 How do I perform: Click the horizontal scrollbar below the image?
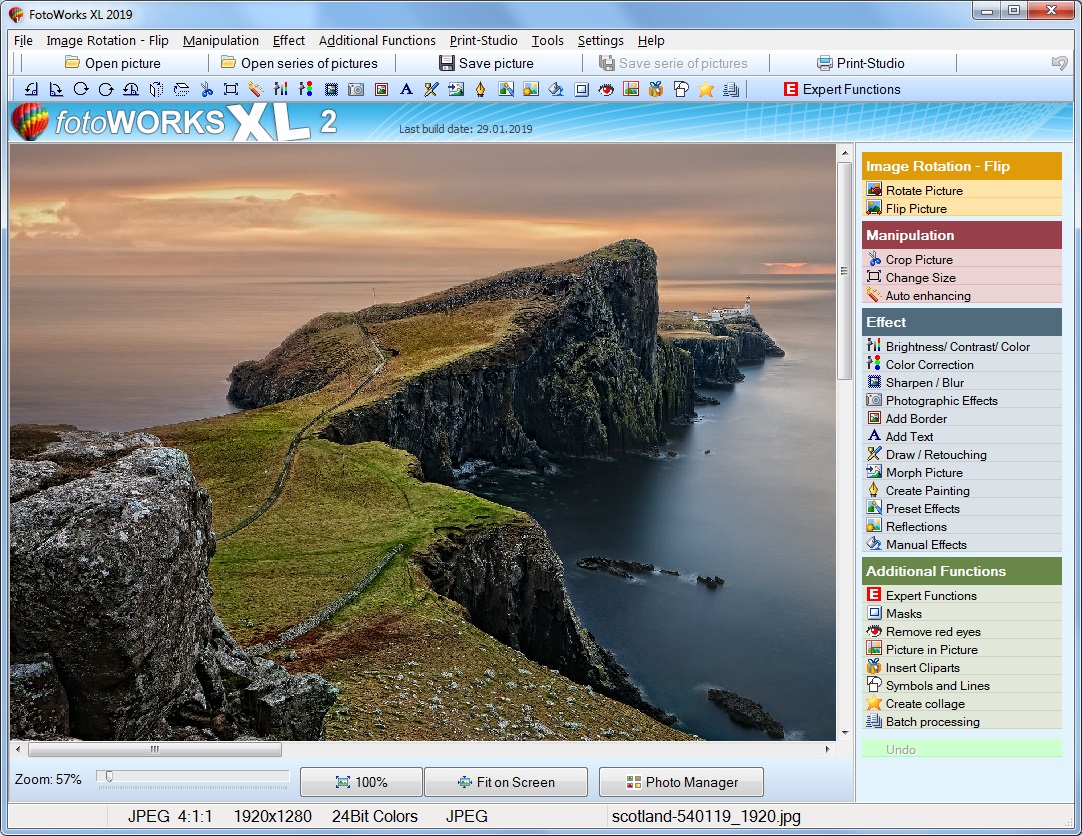155,748
